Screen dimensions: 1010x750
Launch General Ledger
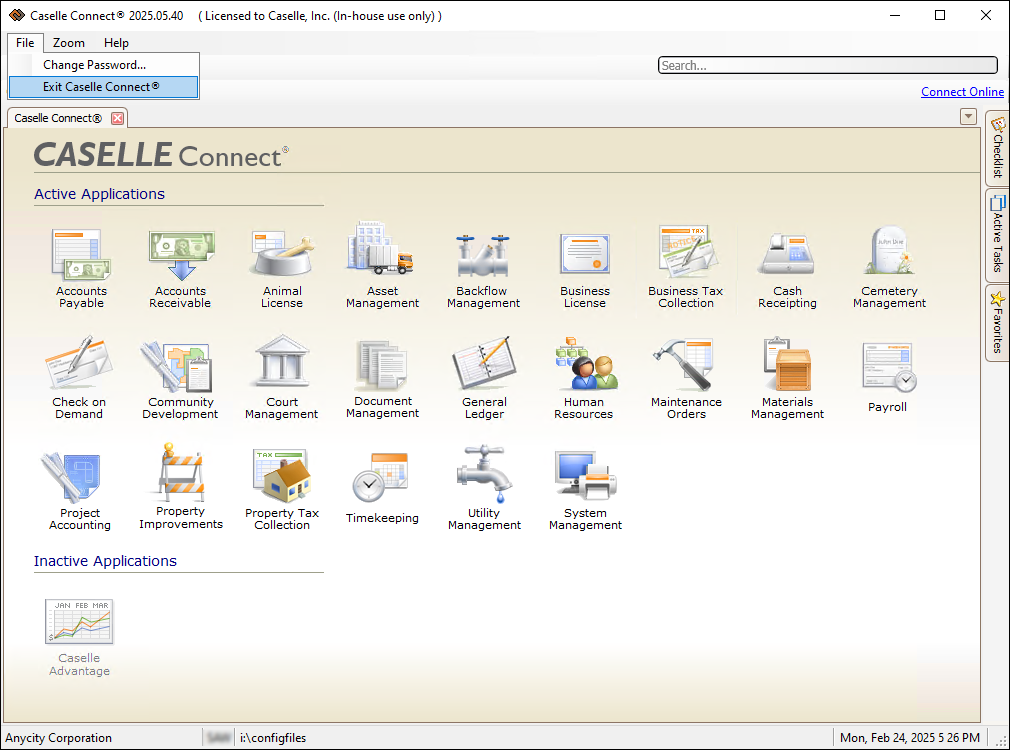click(484, 378)
